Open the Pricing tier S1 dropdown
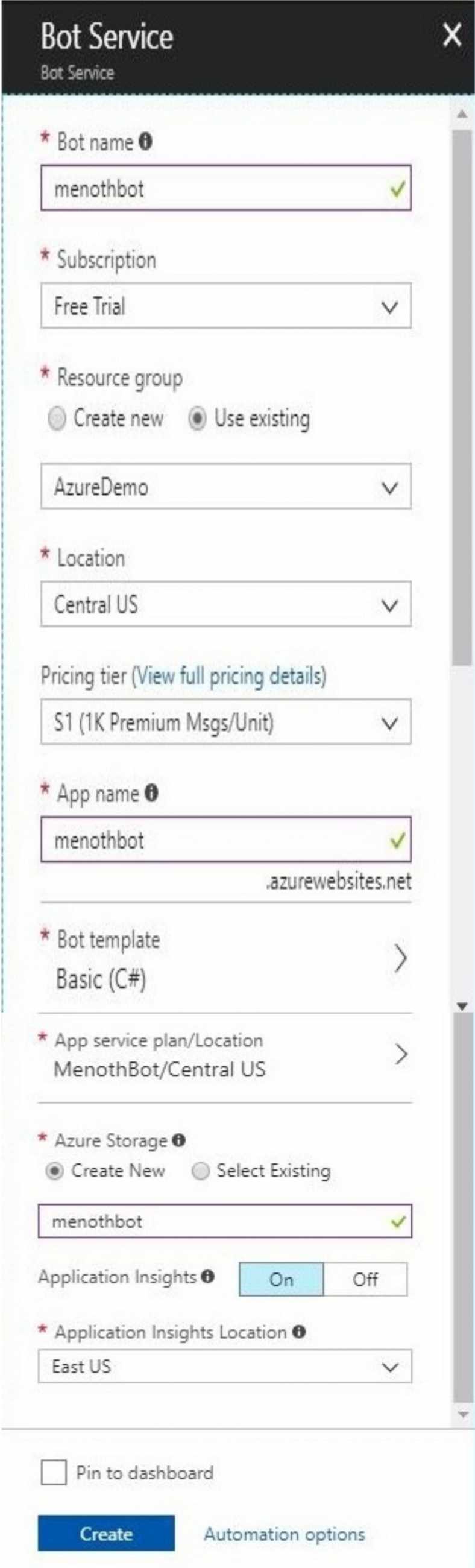 (225, 722)
